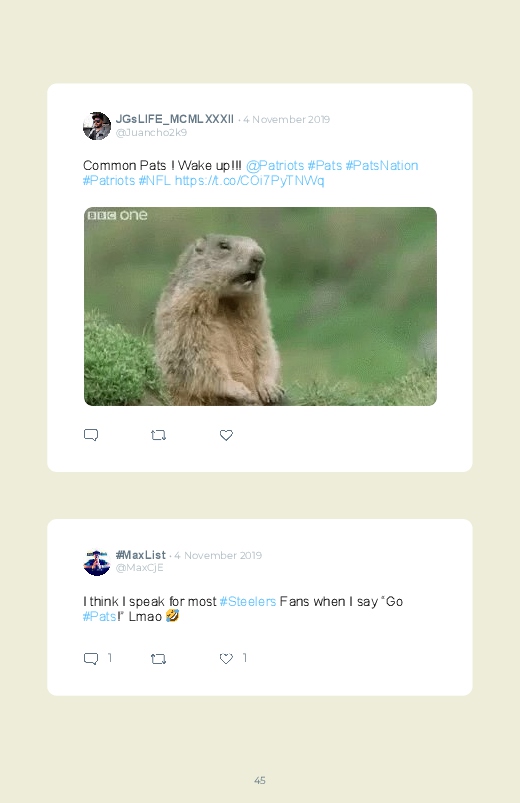Image resolution: width=520 pixels, height=803 pixels.
Task: Open the #Patriots hashtag link
Action: click(x=109, y=181)
